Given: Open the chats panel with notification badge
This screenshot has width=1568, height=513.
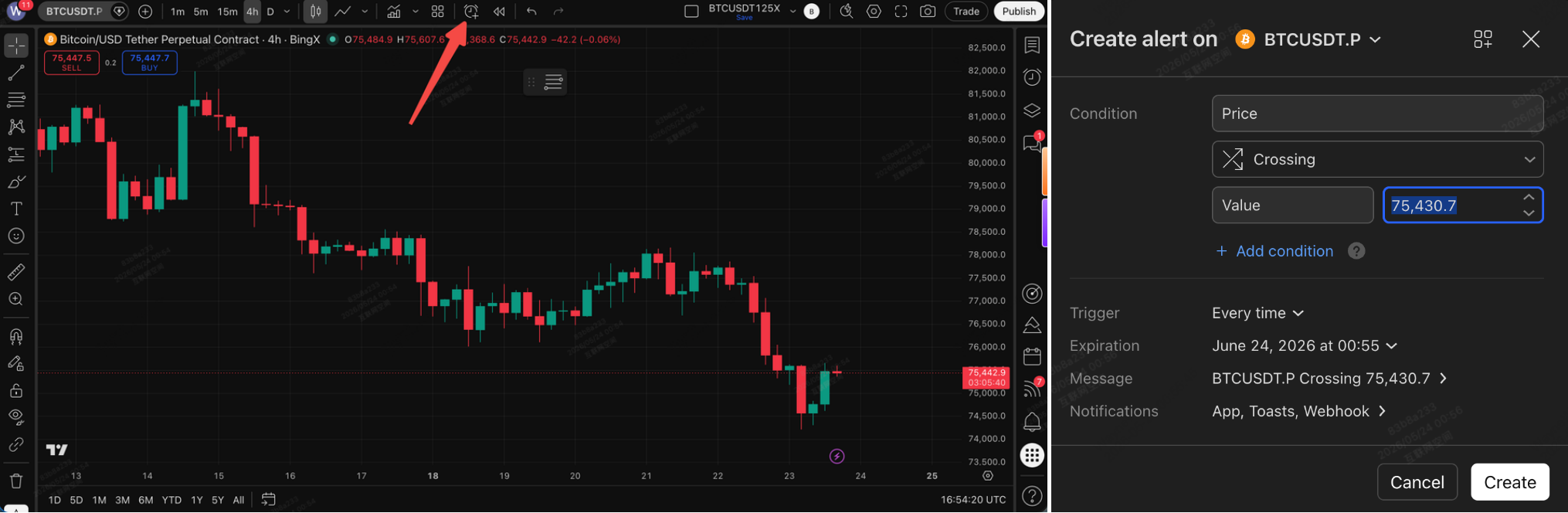Looking at the screenshot, I should [1032, 143].
